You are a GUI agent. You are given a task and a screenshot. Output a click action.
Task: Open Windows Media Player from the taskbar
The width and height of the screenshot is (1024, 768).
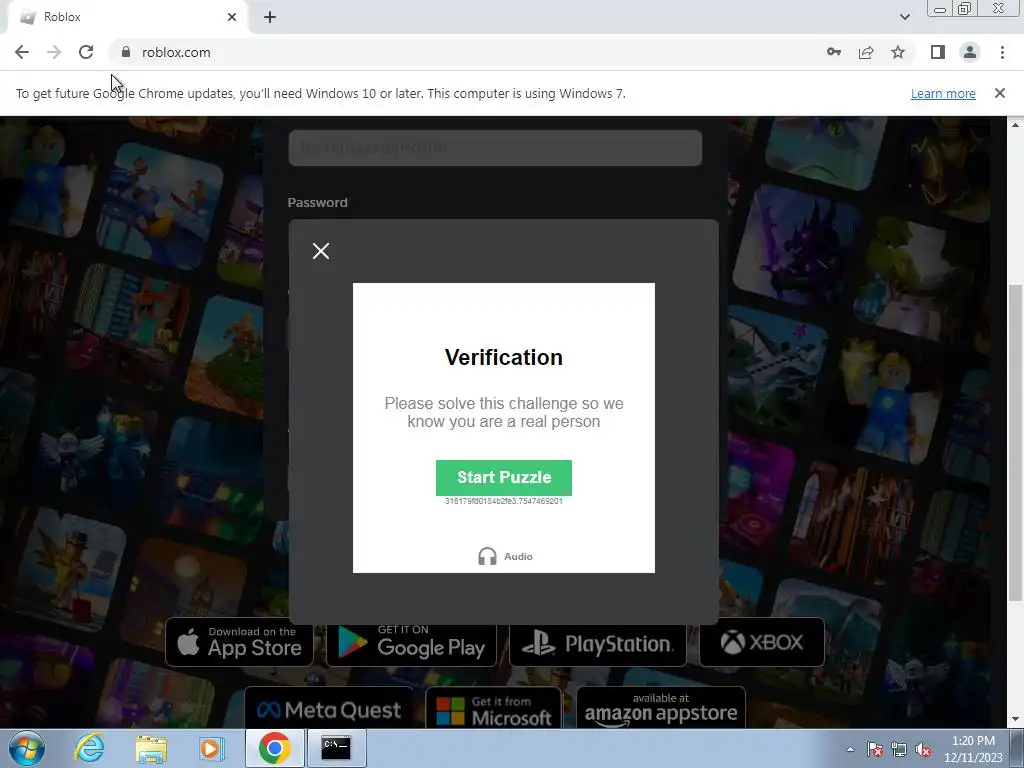pyautogui.click(x=211, y=748)
